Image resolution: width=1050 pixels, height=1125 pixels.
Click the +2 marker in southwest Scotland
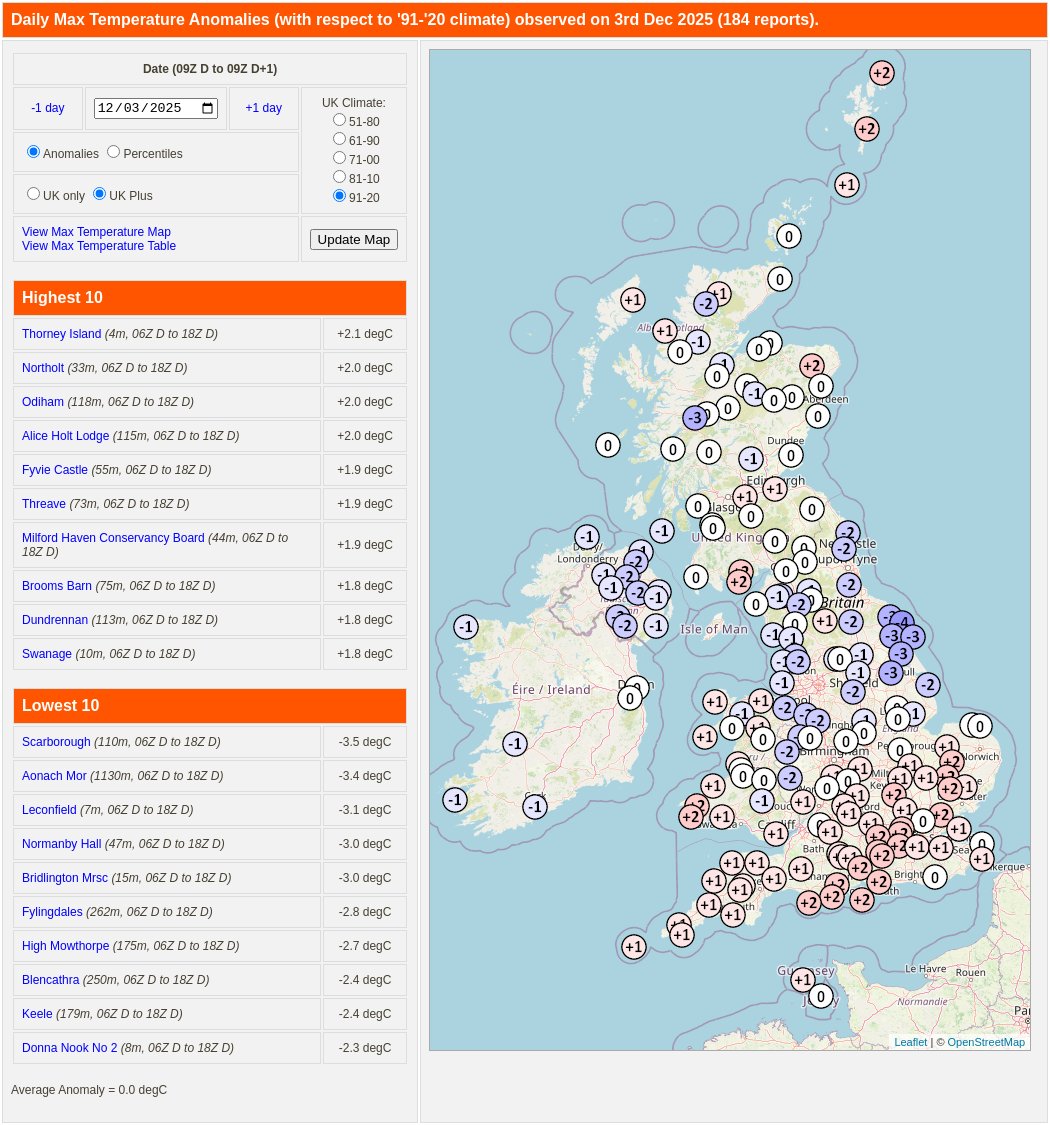tap(739, 581)
